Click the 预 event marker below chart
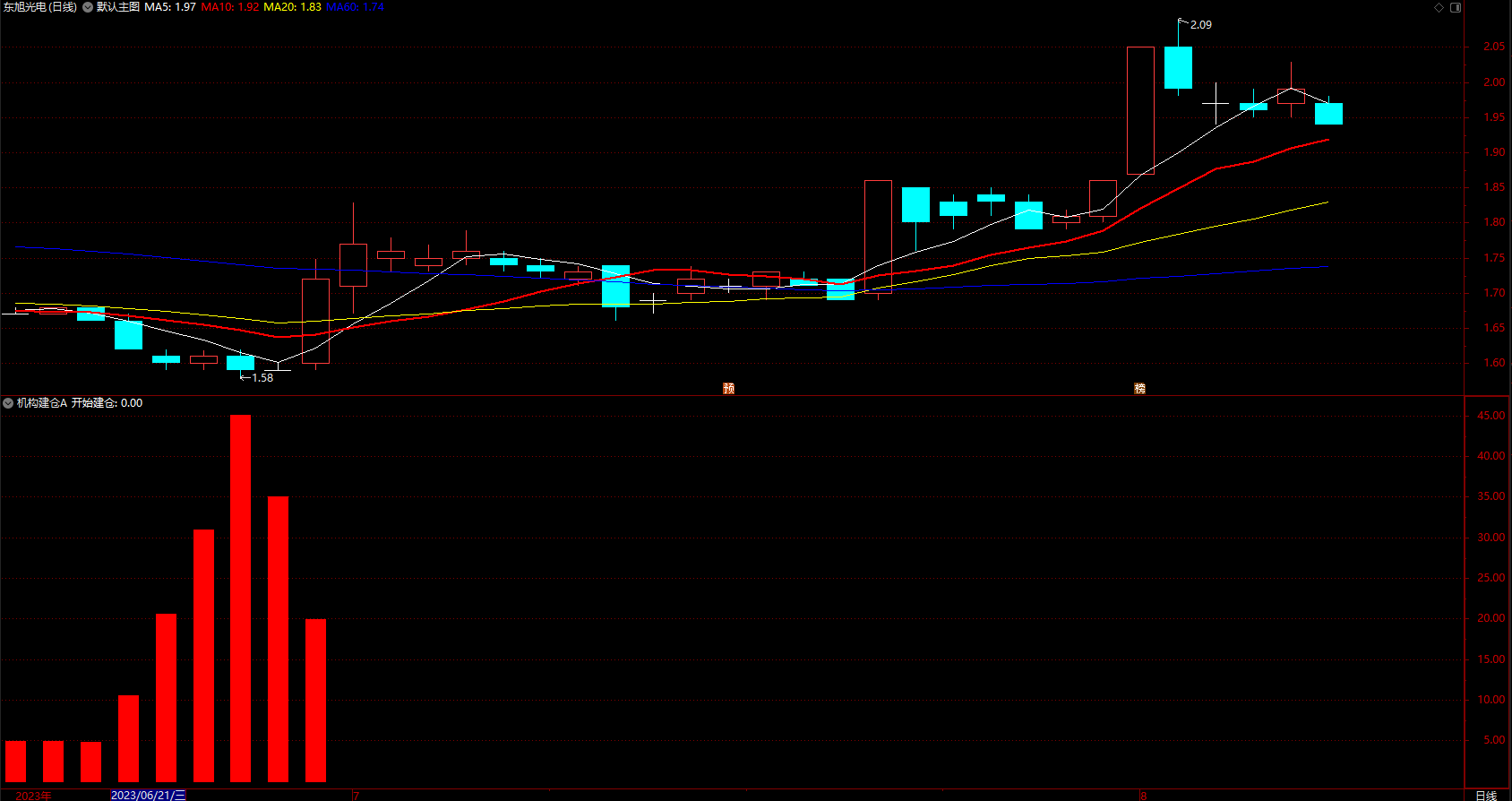1512x801 pixels. (x=728, y=388)
